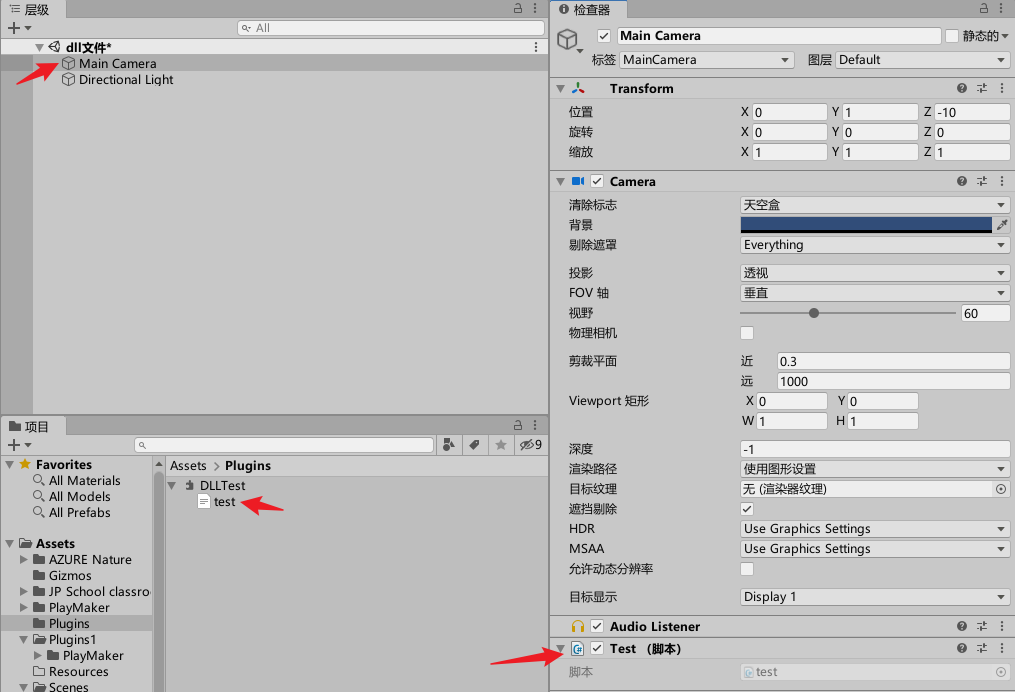The height and width of the screenshot is (692, 1015).
Task: Open Camera component context menu
Action: 1001,181
